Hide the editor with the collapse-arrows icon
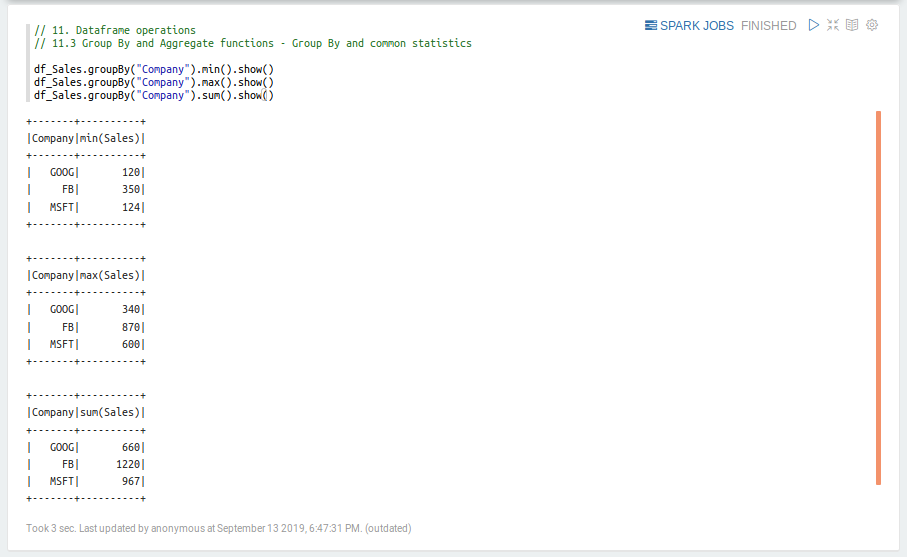 point(832,25)
